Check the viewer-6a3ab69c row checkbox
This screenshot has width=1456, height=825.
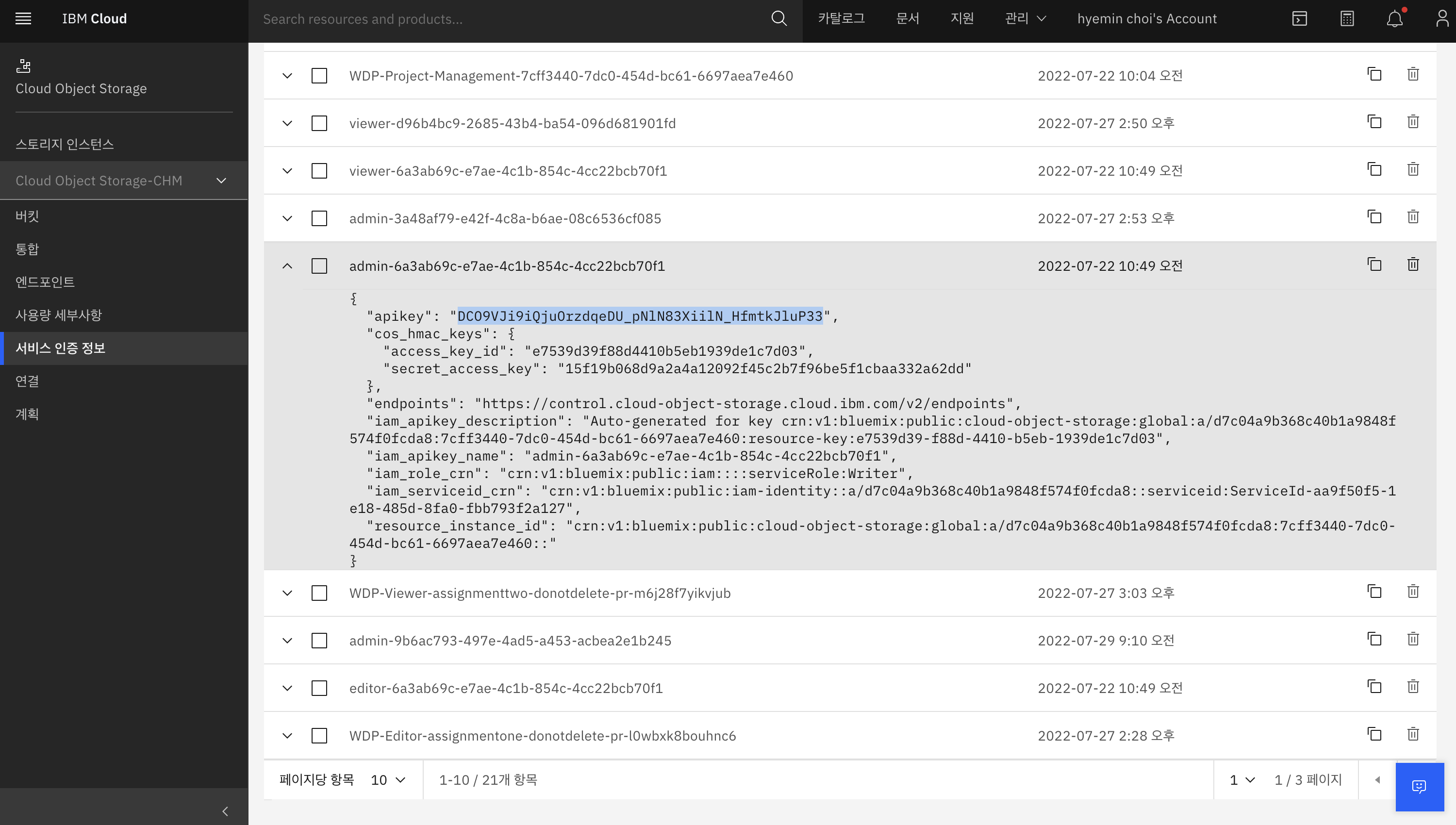[x=319, y=171]
